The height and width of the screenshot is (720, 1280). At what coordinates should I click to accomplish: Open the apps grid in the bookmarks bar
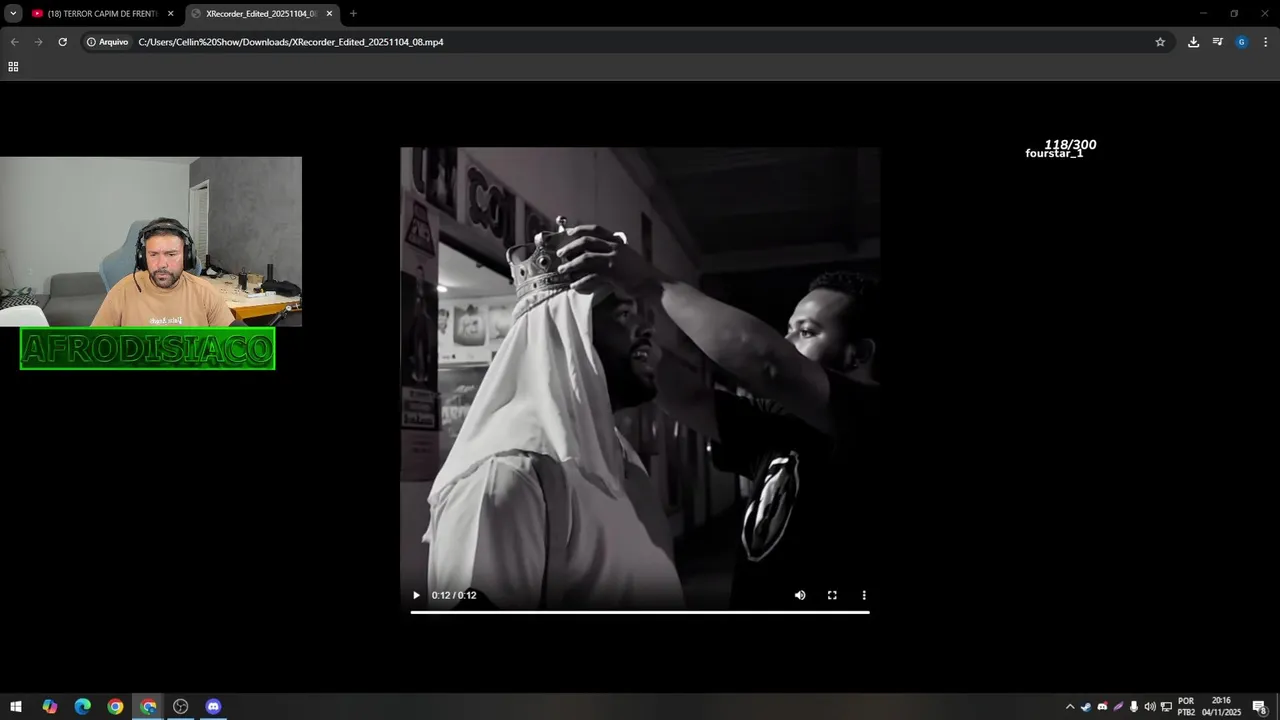click(x=13, y=67)
